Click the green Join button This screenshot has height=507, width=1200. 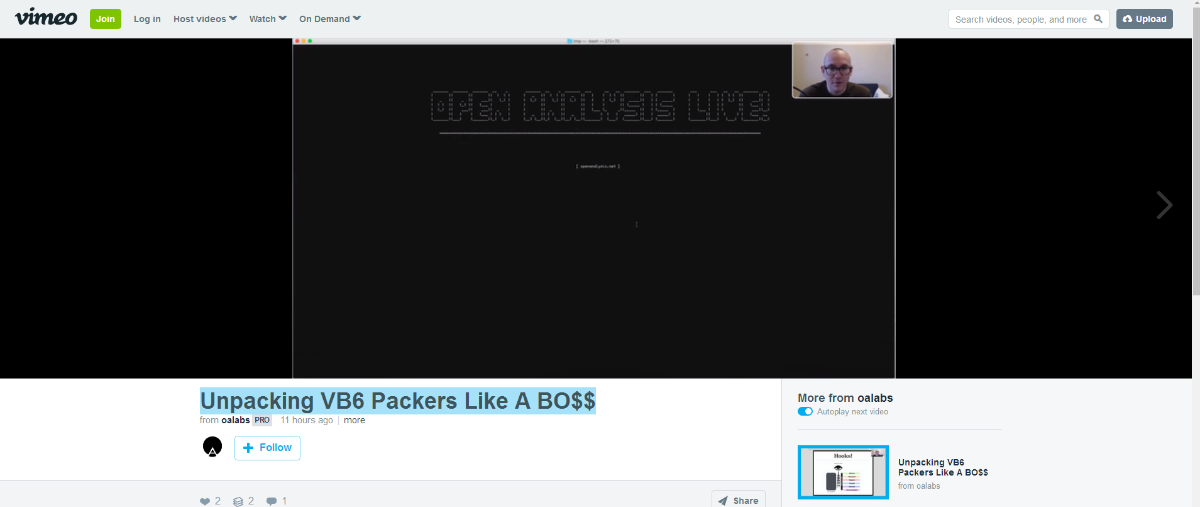click(x=105, y=19)
